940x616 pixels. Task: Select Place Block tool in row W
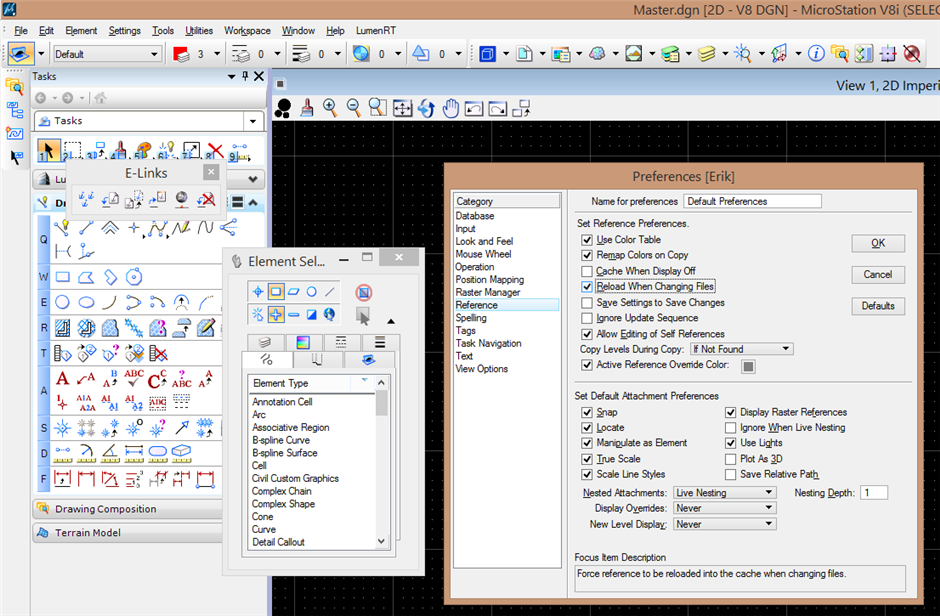(x=62, y=277)
